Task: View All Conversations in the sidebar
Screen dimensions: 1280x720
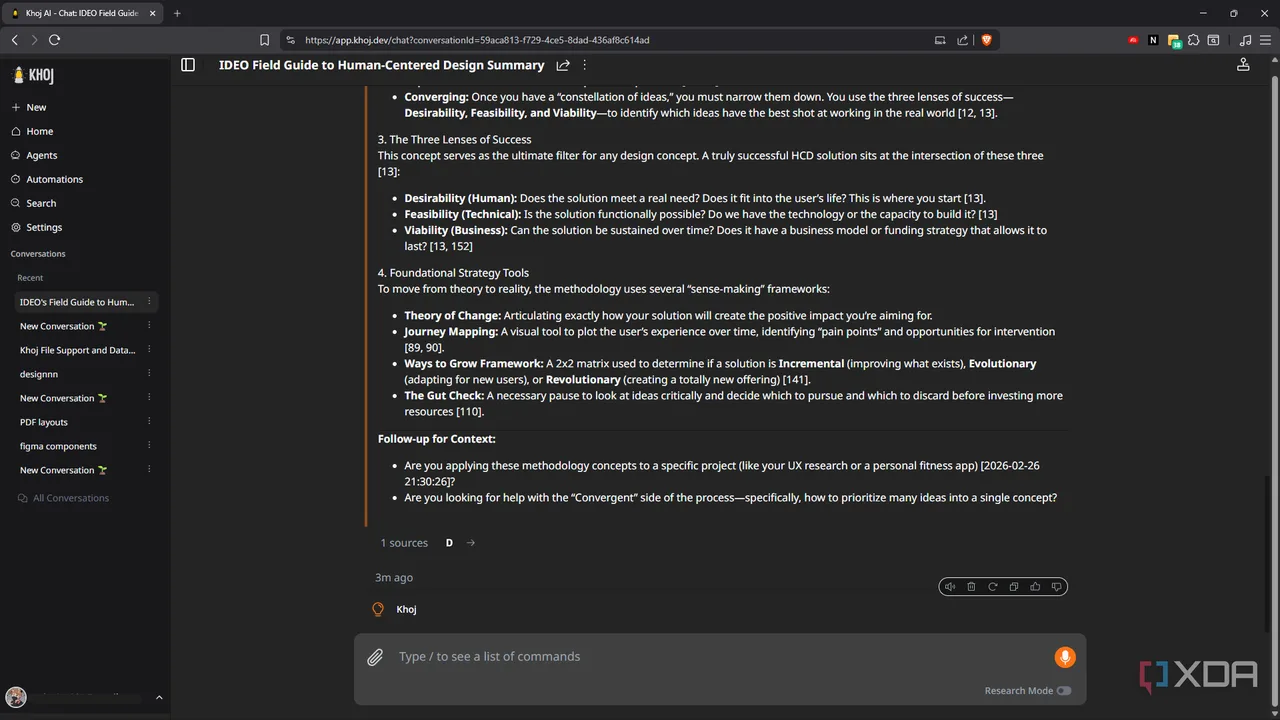Action: coord(63,498)
